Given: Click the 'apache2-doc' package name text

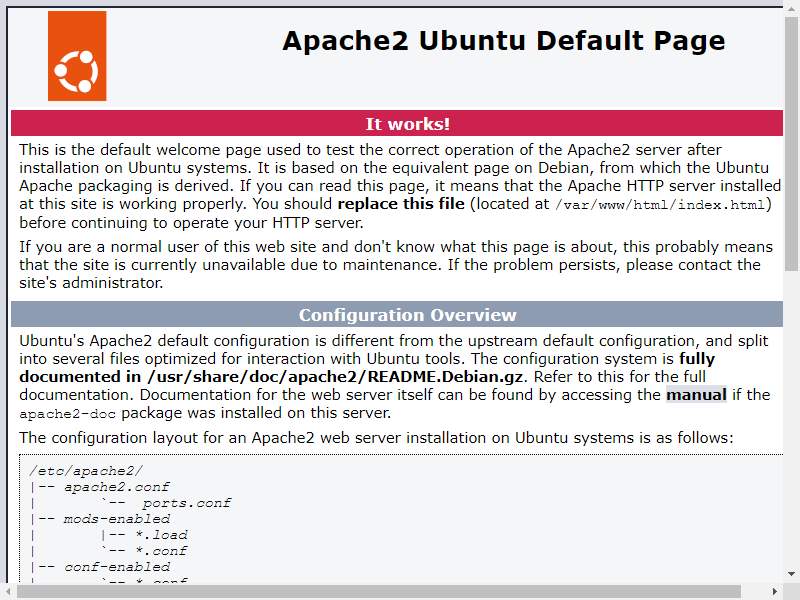Looking at the screenshot, I should pyautogui.click(x=67, y=414).
